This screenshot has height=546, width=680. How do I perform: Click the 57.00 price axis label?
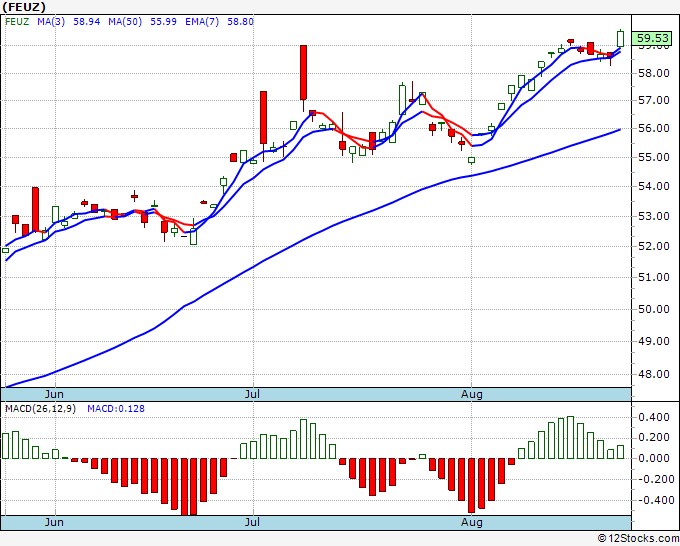654,100
